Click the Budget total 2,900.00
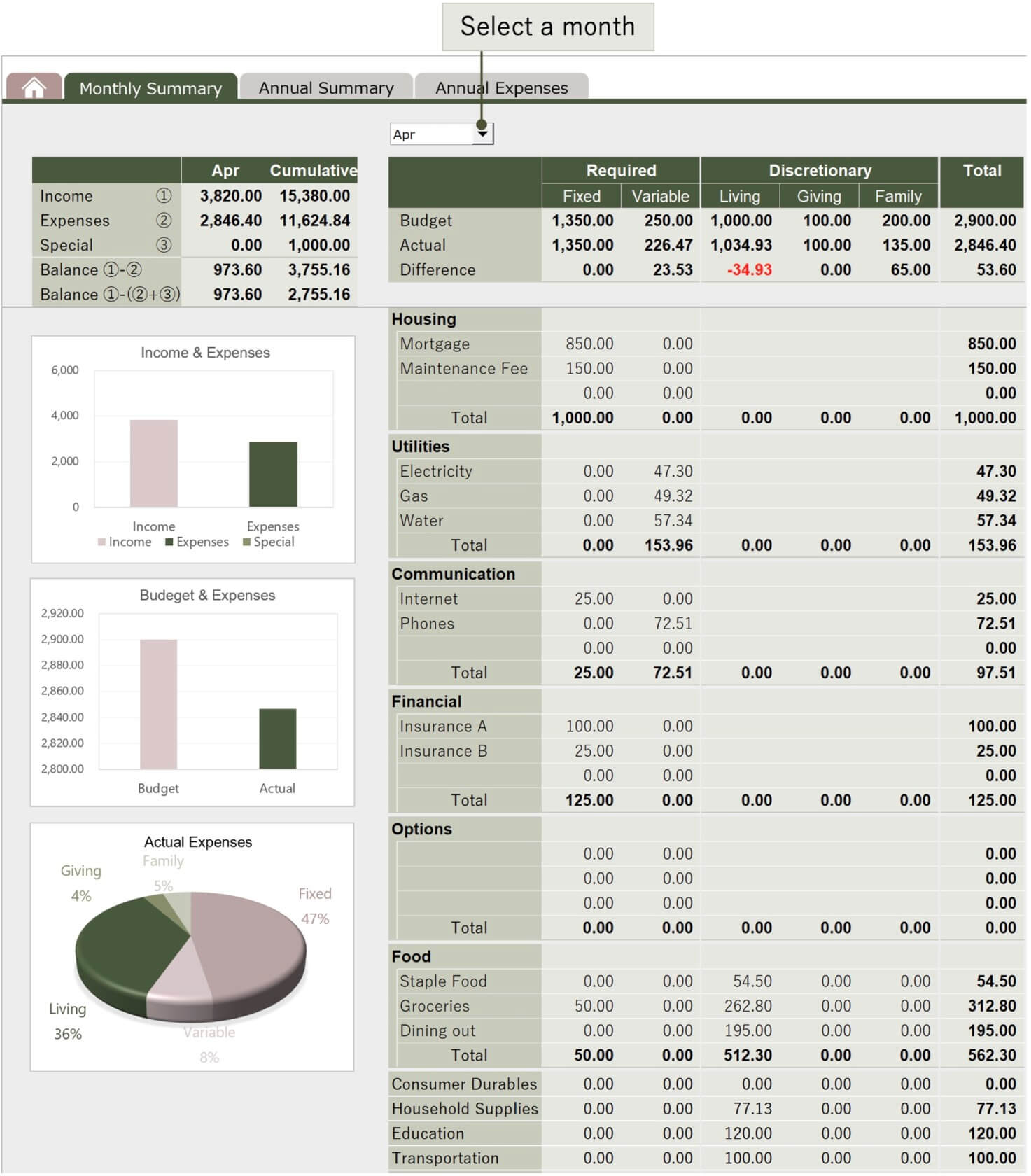Viewport: 1031px width, 1176px height. [x=985, y=220]
